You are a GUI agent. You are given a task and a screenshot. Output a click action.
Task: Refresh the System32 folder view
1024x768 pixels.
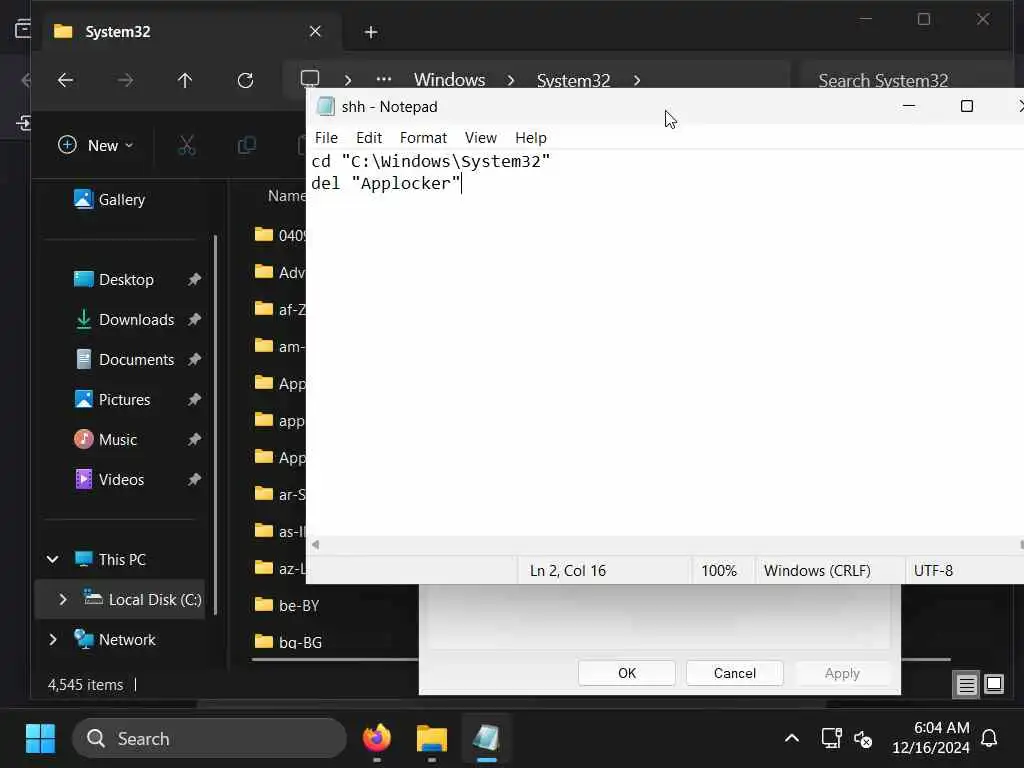pos(246,80)
